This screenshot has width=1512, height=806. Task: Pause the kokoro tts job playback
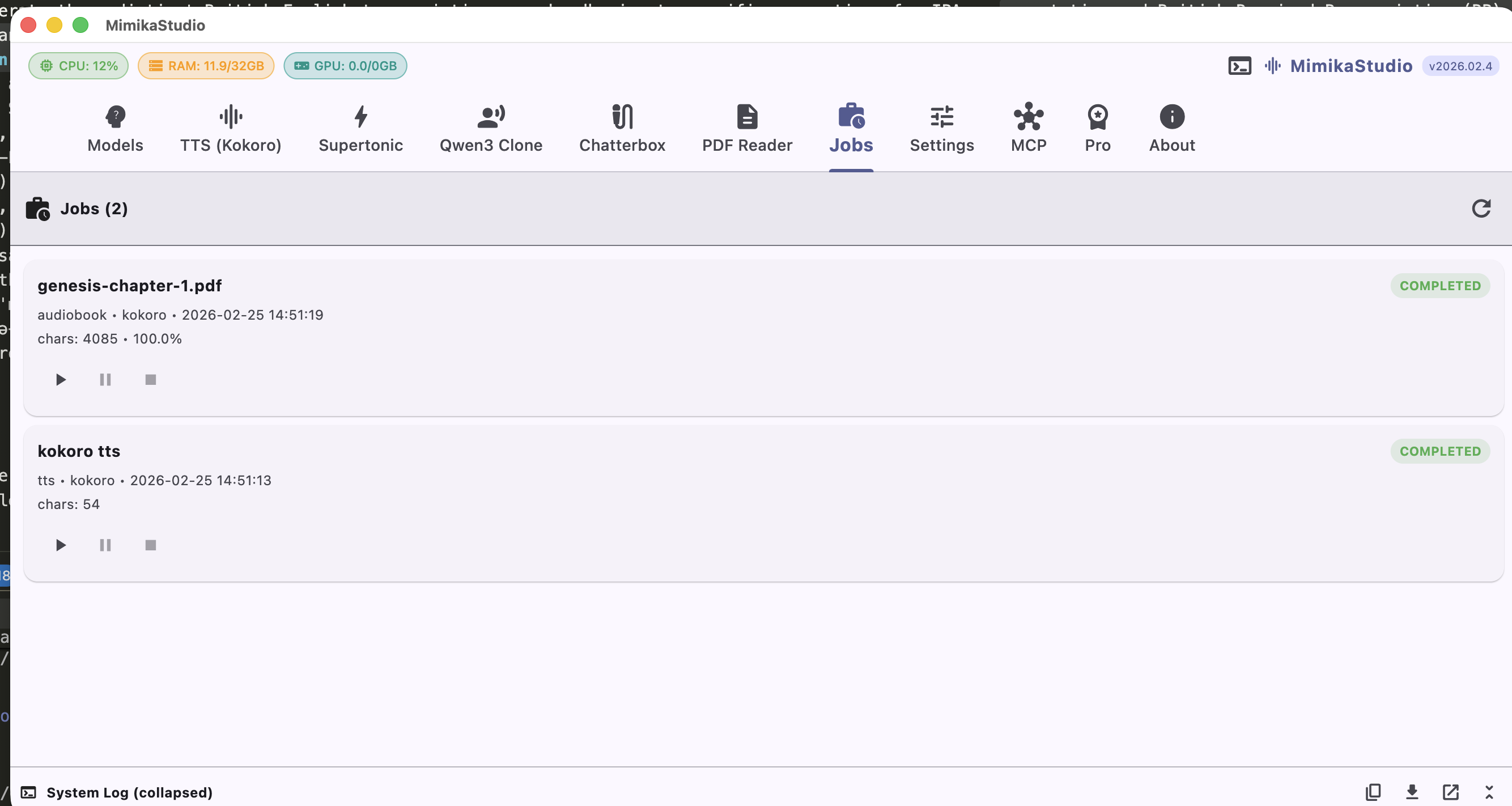pos(105,545)
